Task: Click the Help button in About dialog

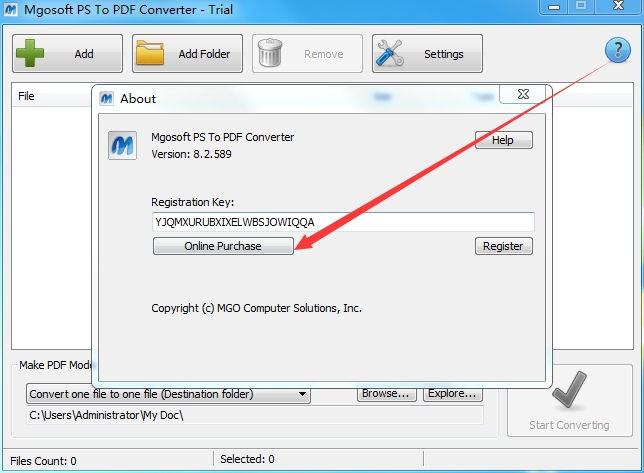Action: (504, 140)
